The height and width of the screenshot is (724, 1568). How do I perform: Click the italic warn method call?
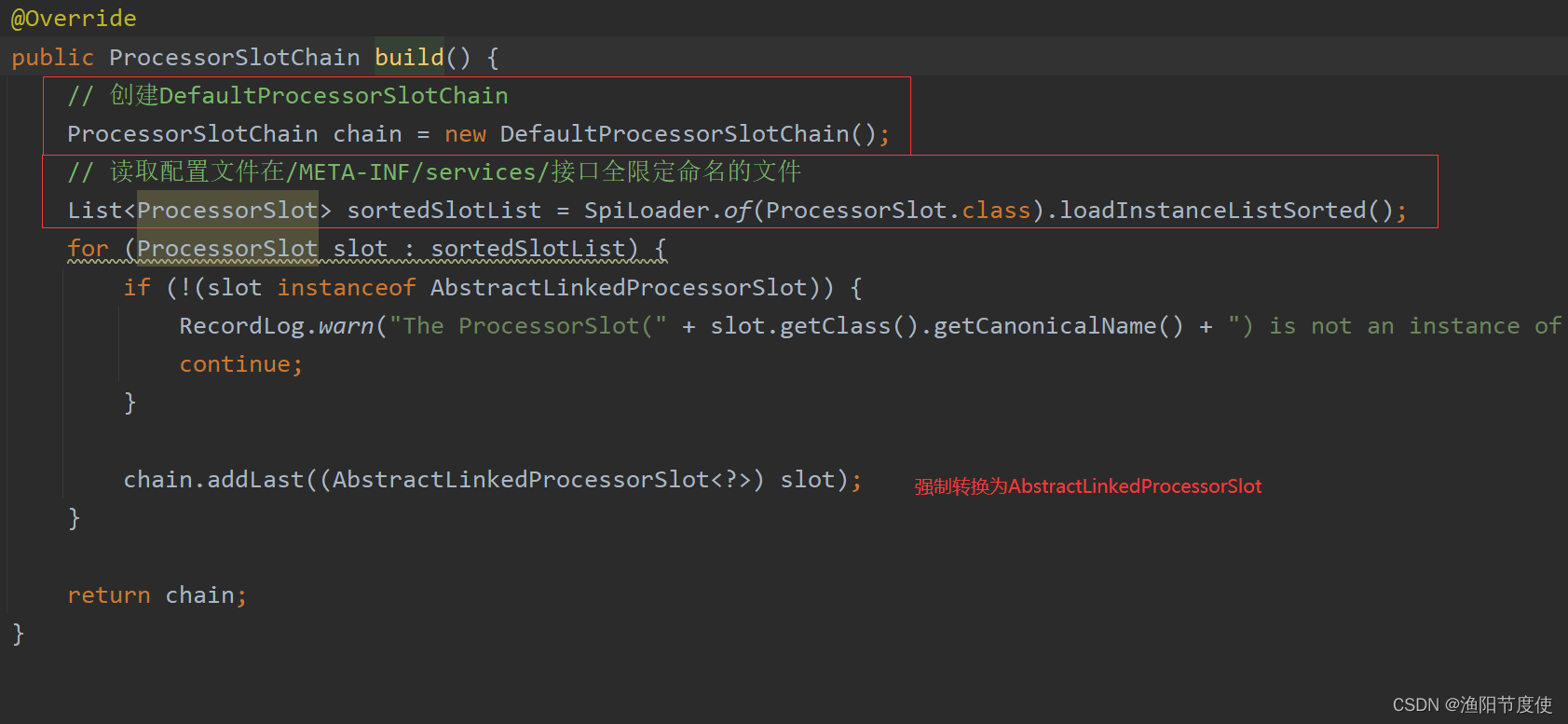(x=347, y=326)
